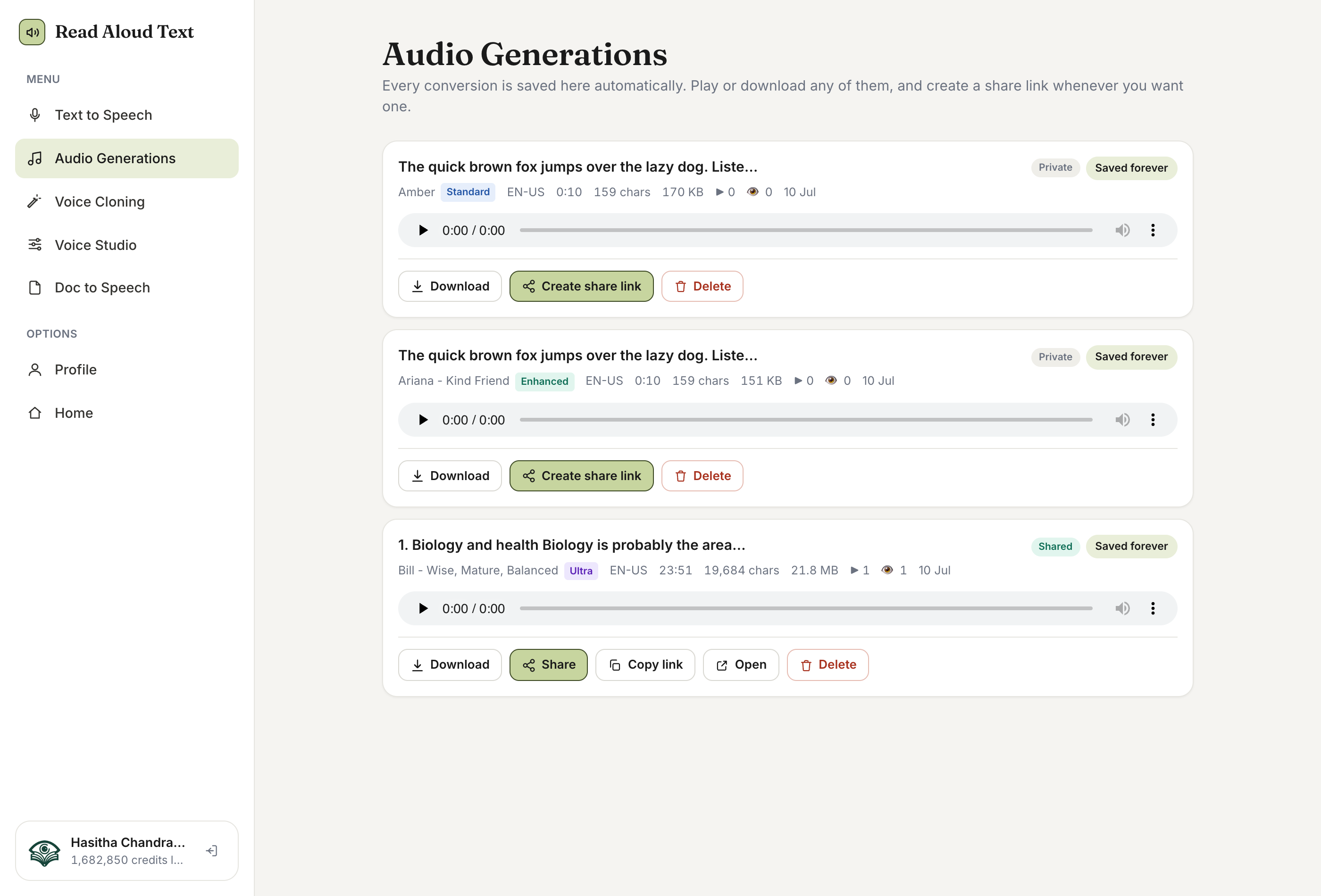The image size is (1321, 896).
Task: Click the 21.8 MB file size
Action: pos(815,571)
